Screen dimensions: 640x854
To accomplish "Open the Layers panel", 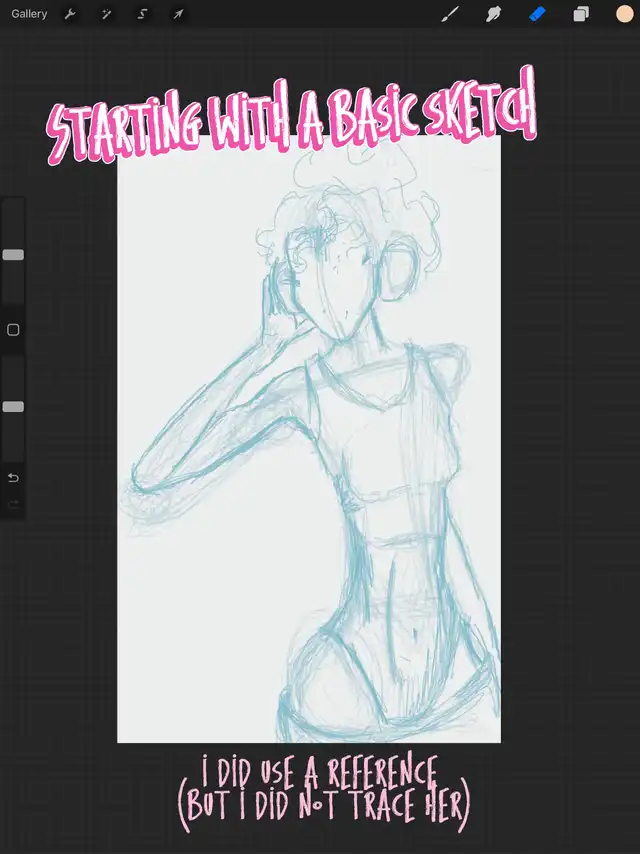I will click(x=581, y=14).
